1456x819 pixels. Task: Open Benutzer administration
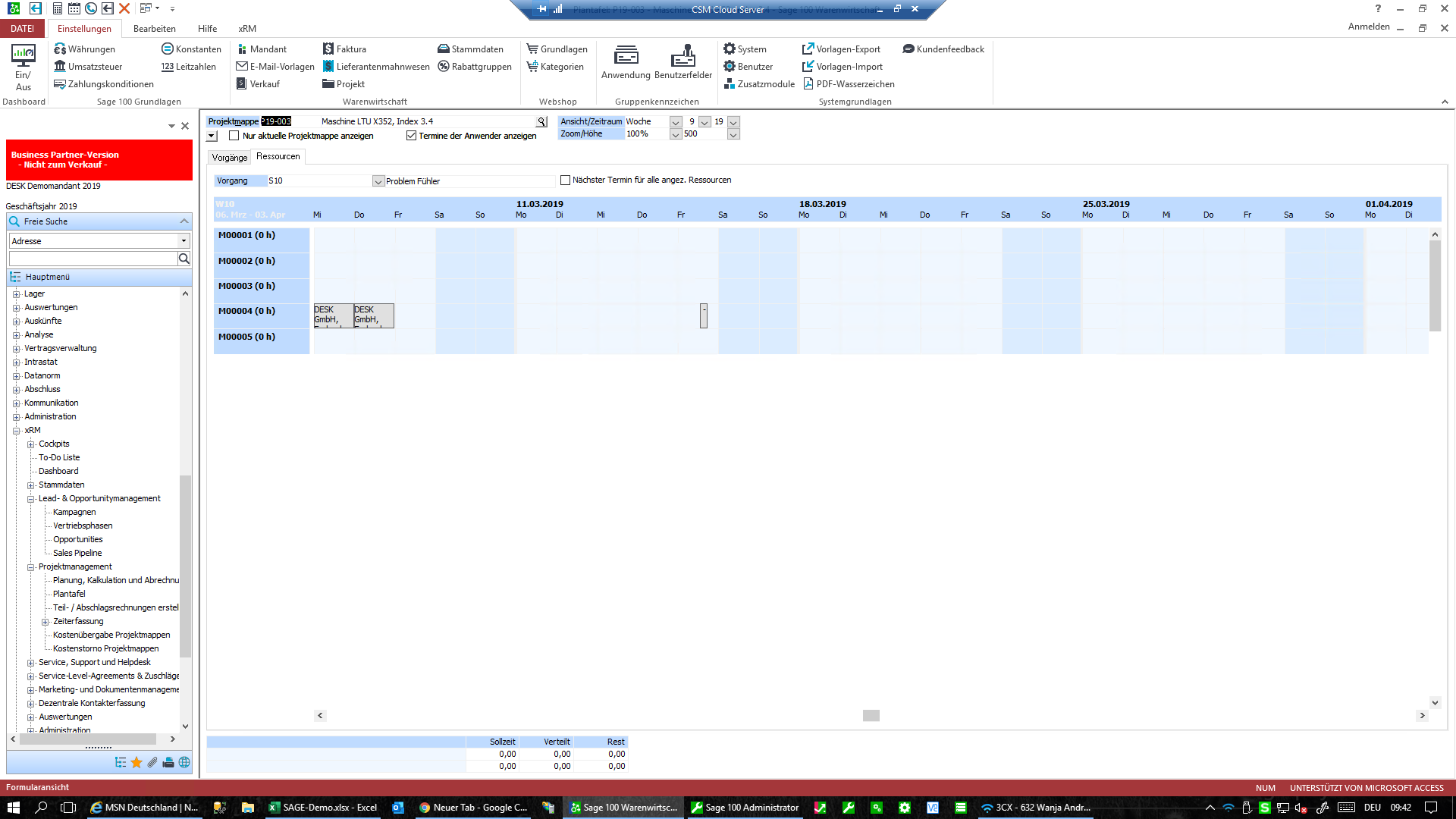point(748,67)
